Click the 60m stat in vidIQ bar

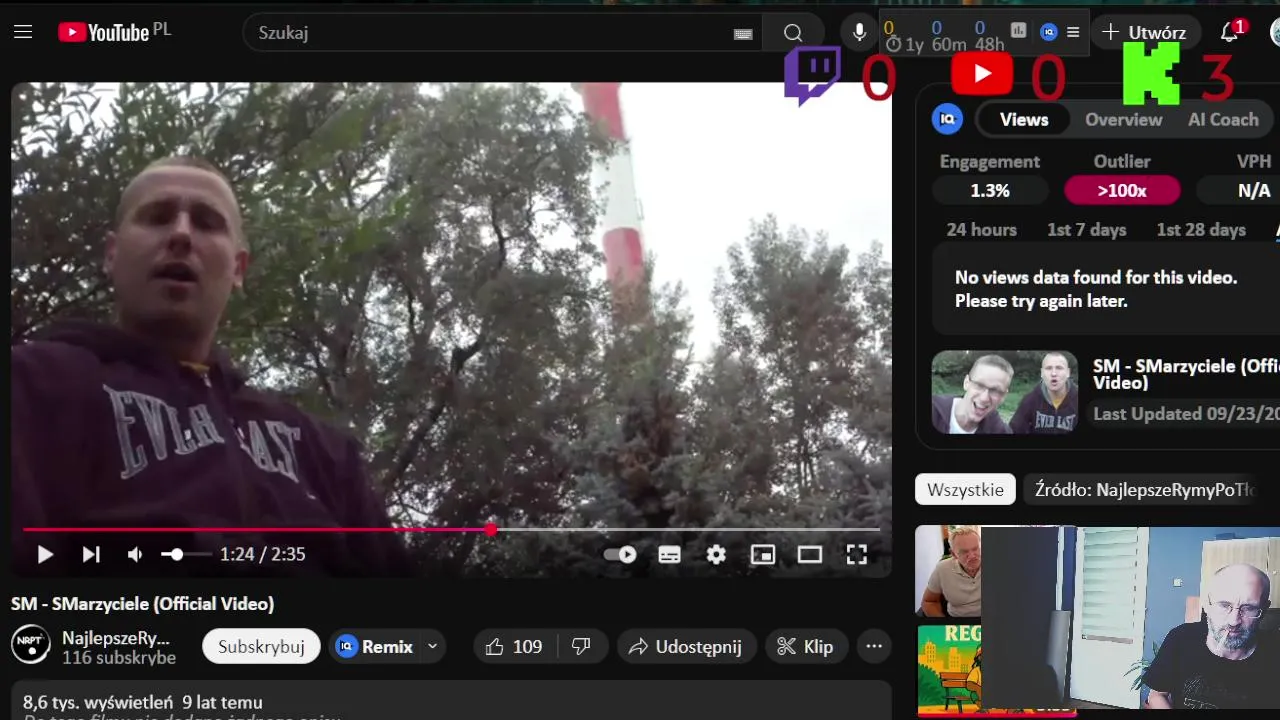click(949, 44)
